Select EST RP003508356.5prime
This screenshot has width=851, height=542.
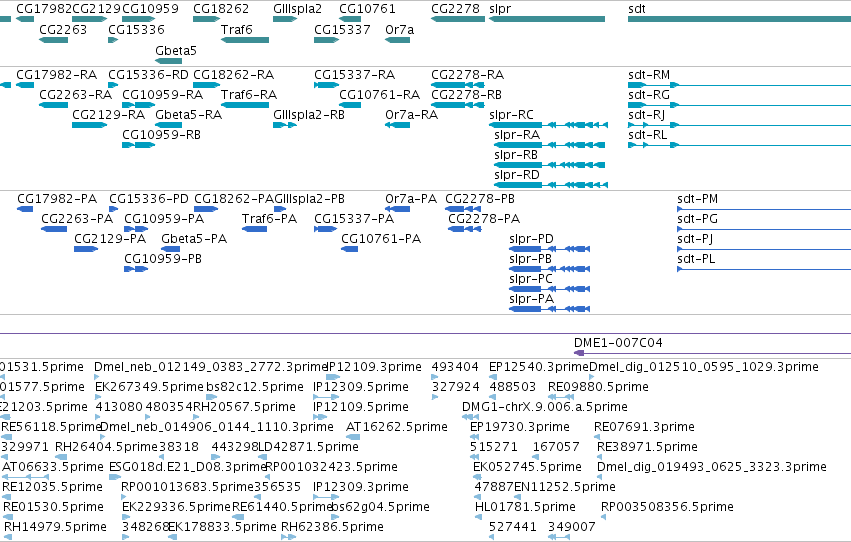coord(604,517)
